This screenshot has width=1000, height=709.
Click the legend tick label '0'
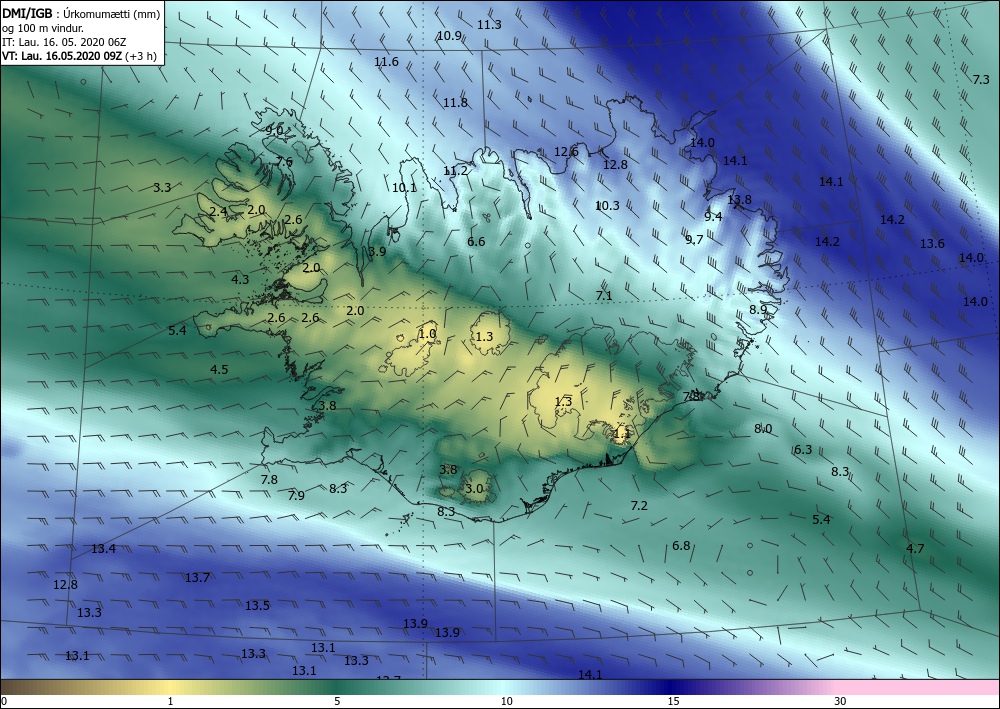4,701
